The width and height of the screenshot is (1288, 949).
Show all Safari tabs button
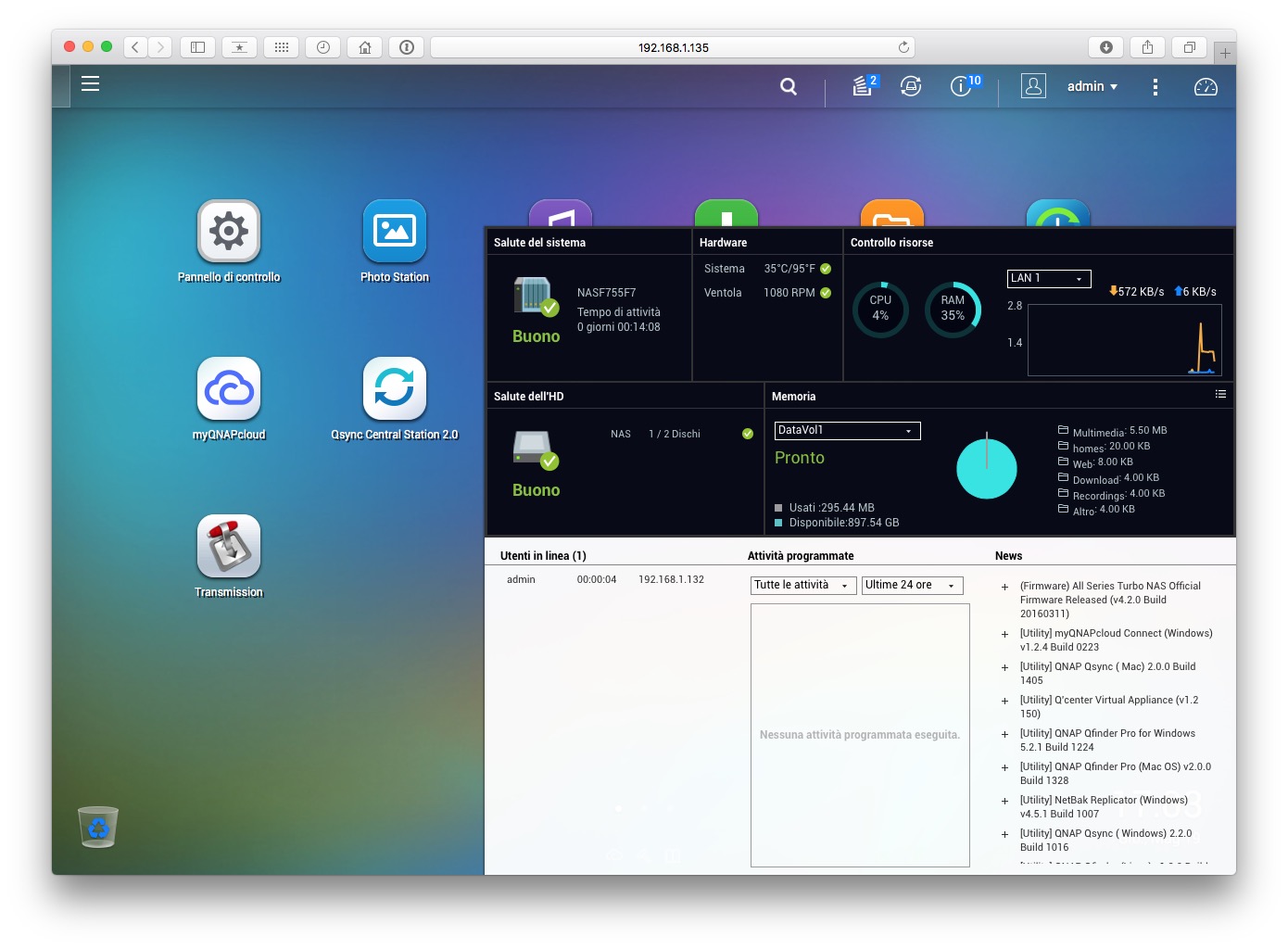click(x=1189, y=47)
